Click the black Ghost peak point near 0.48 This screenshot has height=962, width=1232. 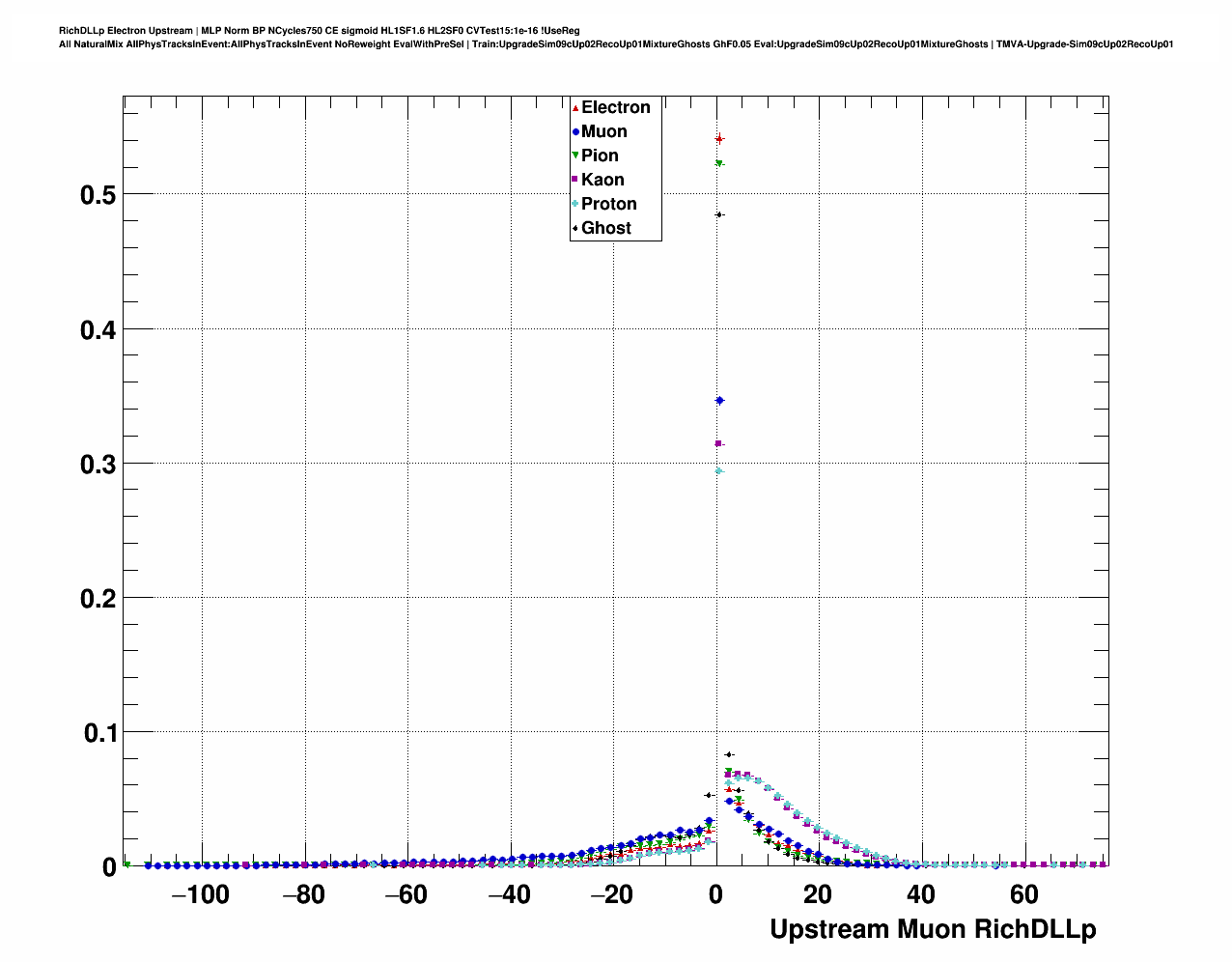pos(719,214)
